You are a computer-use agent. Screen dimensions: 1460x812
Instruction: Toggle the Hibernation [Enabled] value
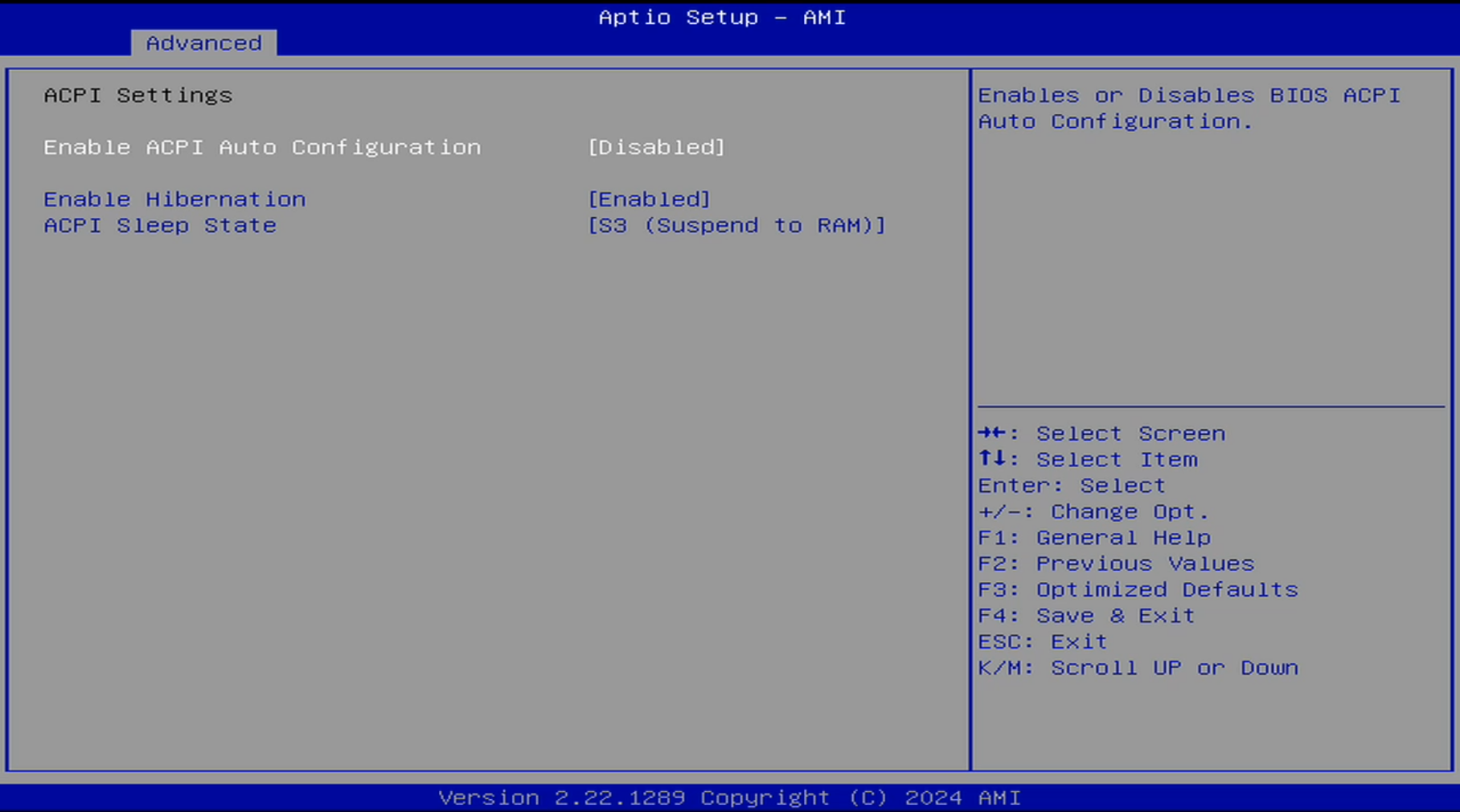click(x=649, y=199)
